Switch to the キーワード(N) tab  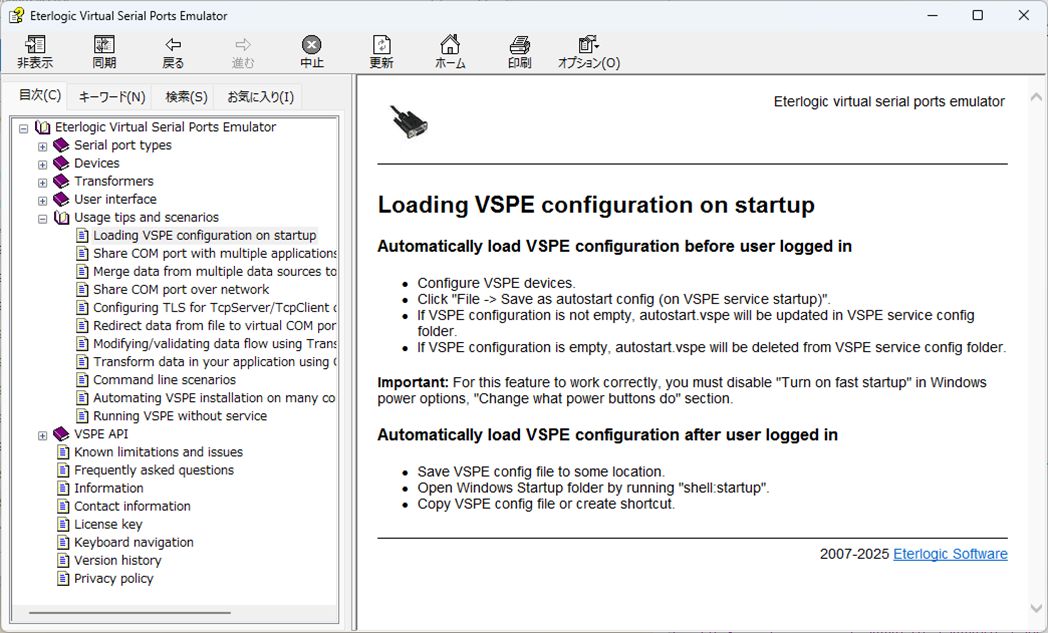[x=112, y=97]
